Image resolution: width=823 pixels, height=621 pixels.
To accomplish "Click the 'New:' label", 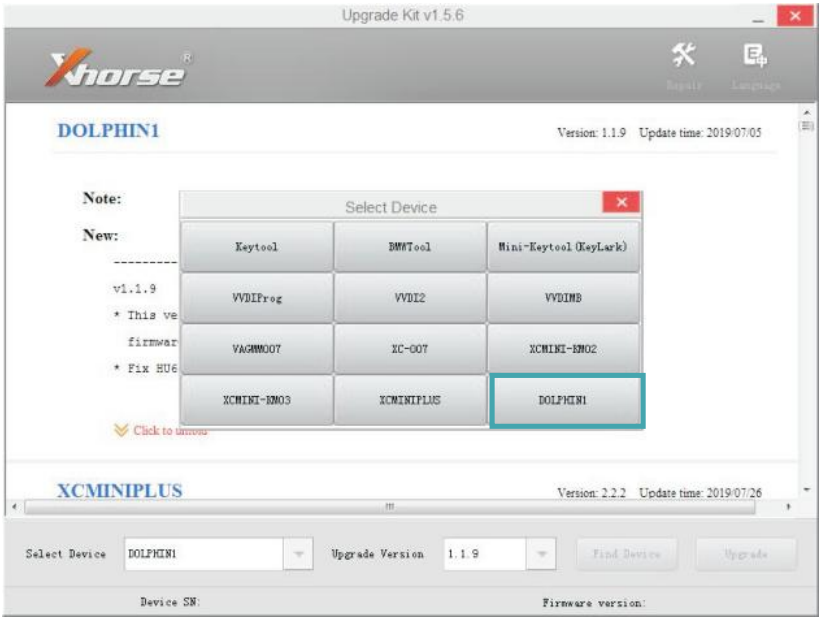I will 100,235.
